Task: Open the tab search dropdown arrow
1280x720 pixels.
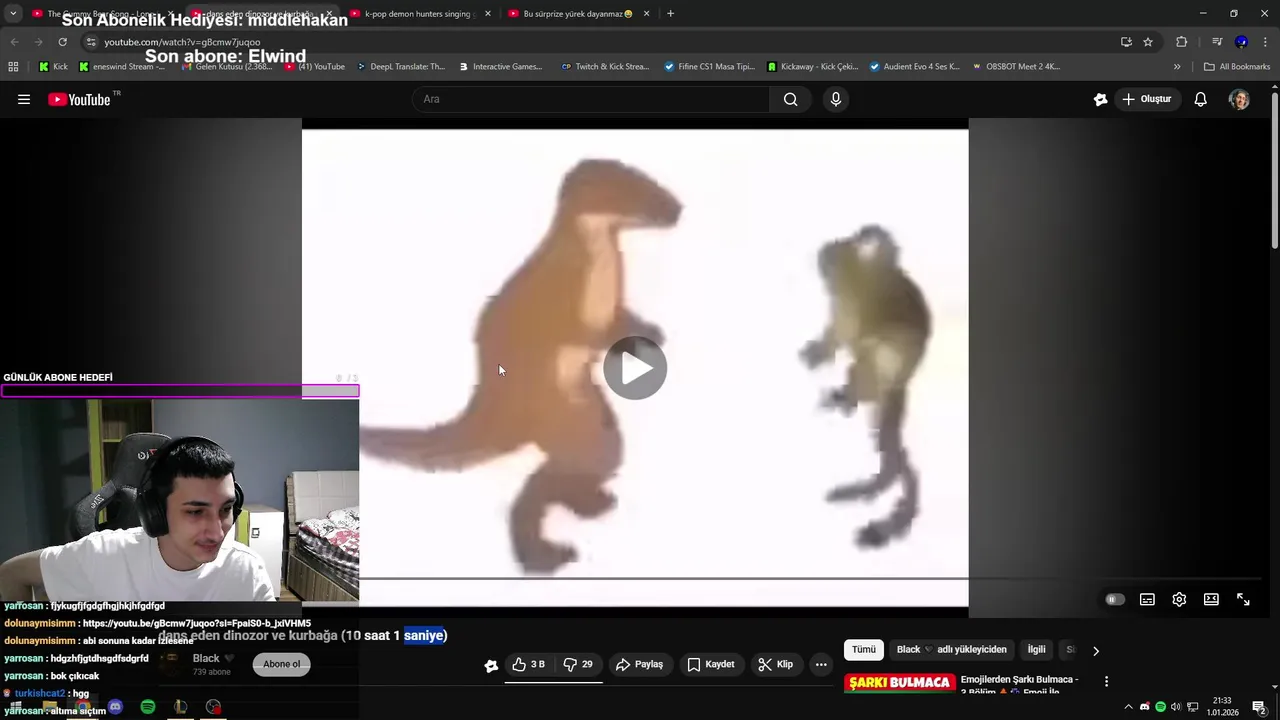Action: tap(13, 14)
